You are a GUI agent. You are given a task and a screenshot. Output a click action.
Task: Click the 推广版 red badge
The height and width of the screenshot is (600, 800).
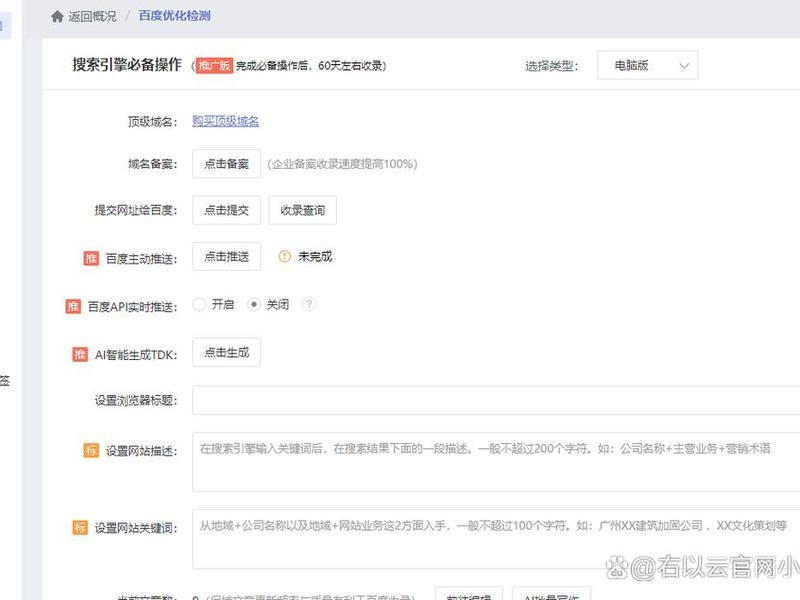[x=214, y=65]
